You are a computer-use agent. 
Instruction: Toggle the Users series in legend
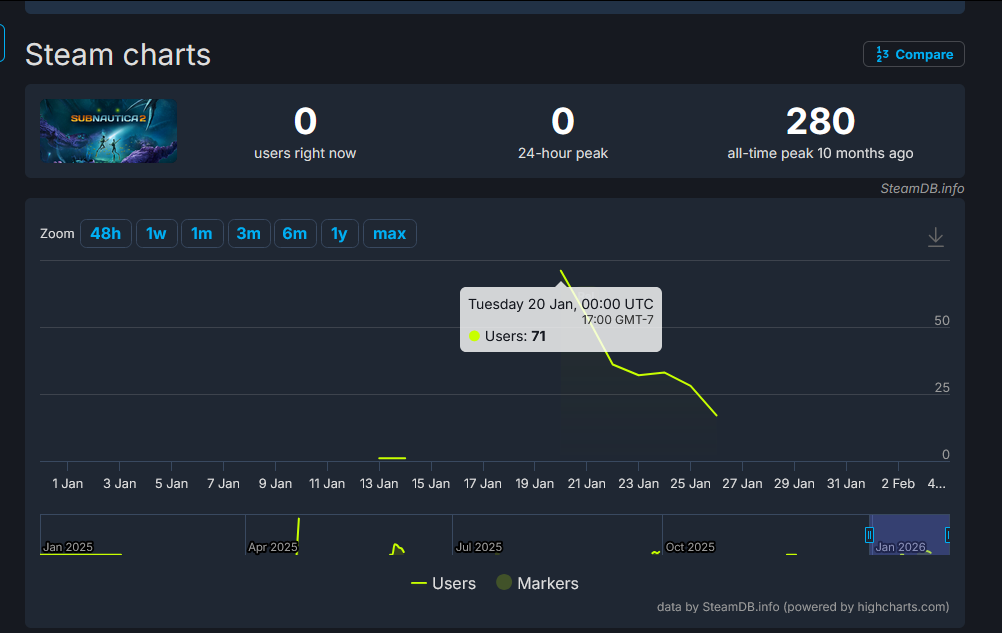pos(443,583)
